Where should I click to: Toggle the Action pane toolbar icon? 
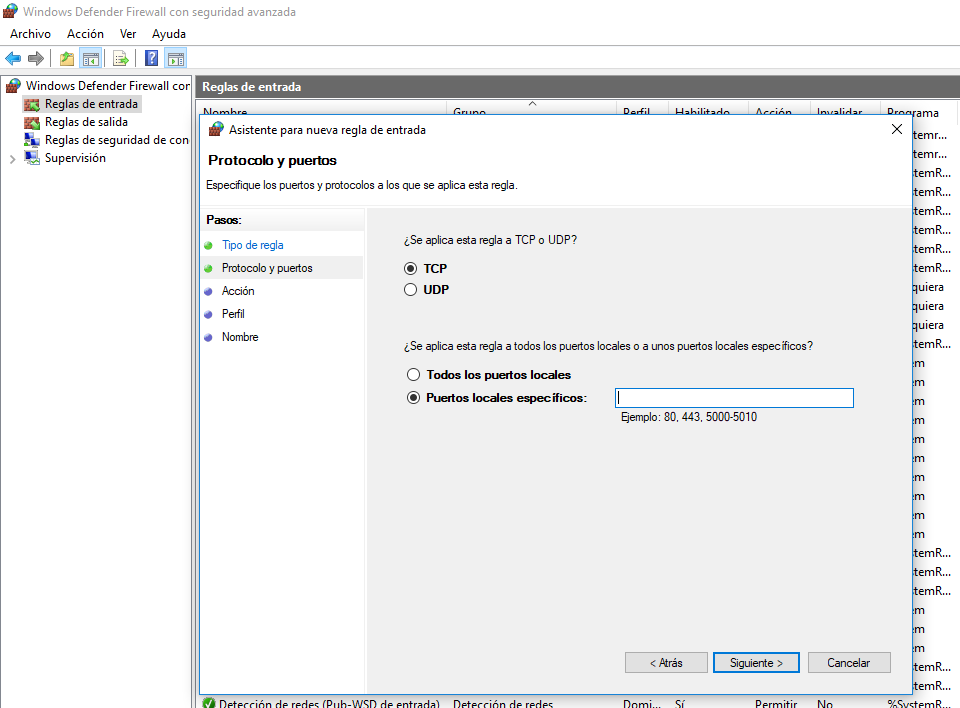click(x=176, y=59)
